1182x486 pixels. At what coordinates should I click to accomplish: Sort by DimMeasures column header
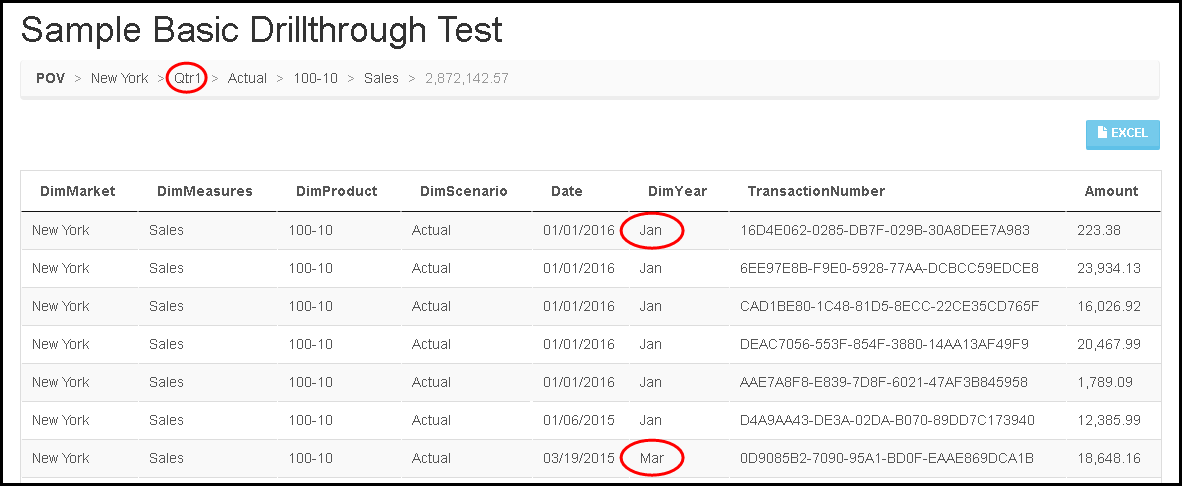click(205, 191)
